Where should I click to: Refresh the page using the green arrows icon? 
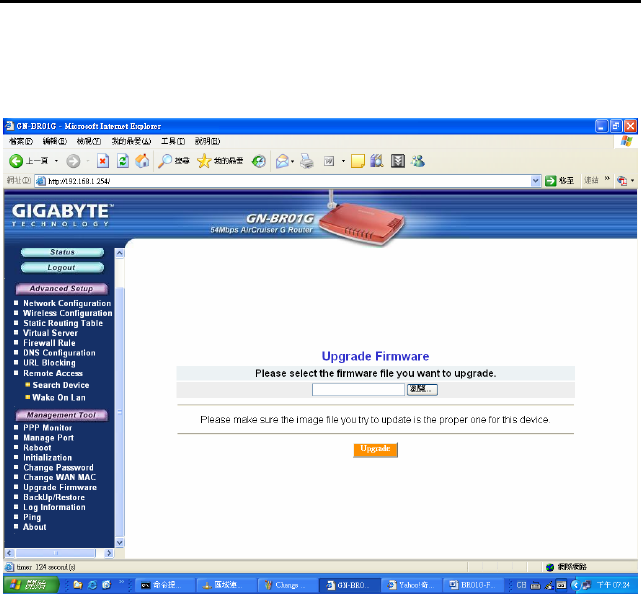123,161
